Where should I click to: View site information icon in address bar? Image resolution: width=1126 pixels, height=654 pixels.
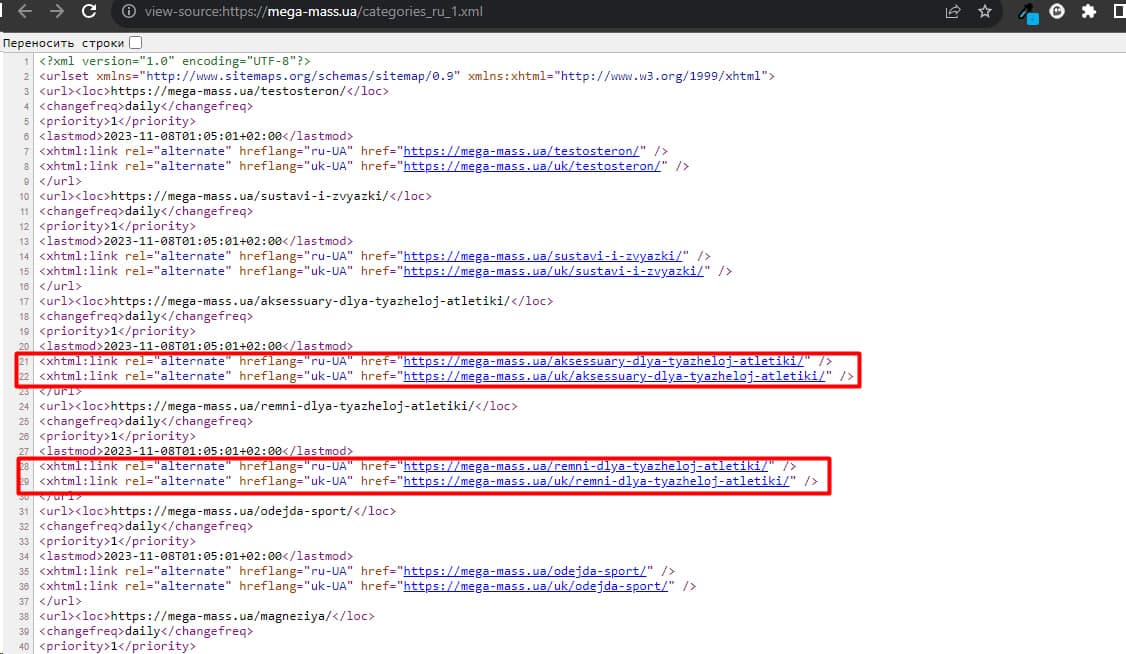pyautogui.click(x=129, y=11)
